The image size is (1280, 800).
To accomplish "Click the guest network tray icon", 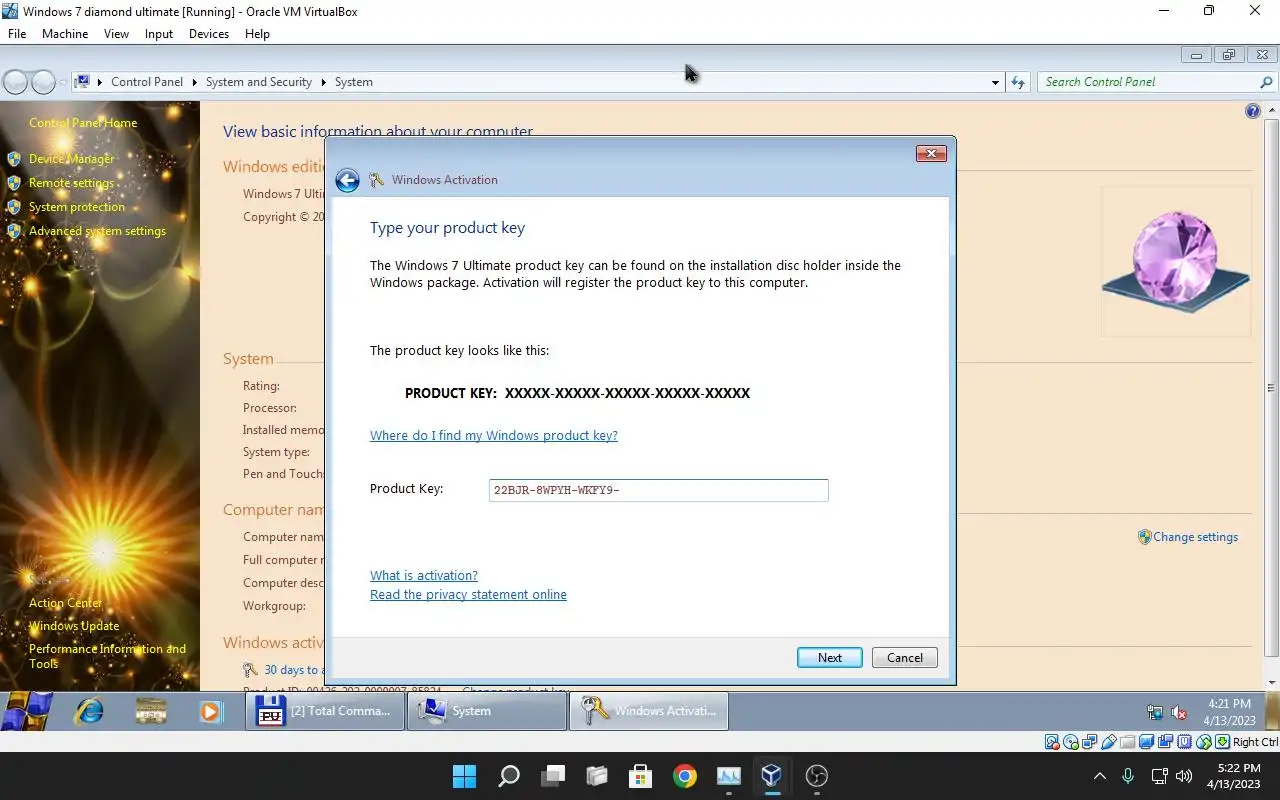I will point(1155,713).
